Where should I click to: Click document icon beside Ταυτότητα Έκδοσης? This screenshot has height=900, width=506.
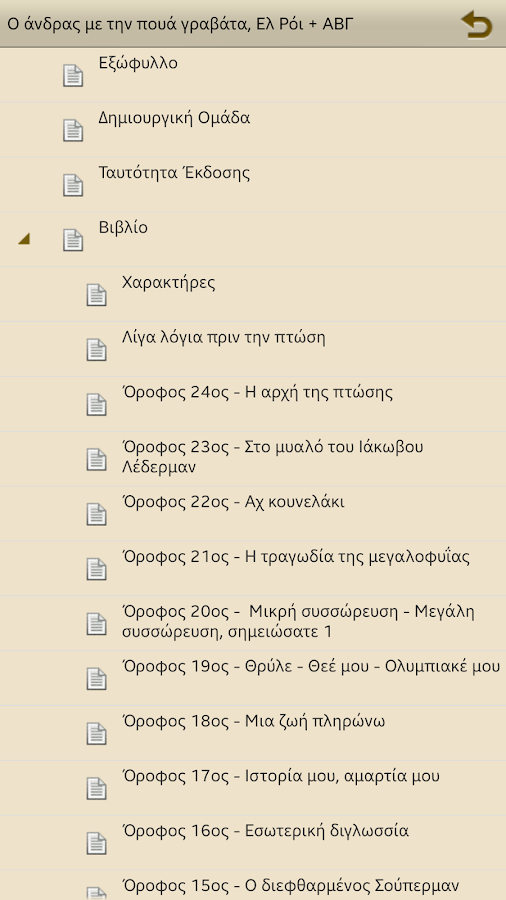73,185
